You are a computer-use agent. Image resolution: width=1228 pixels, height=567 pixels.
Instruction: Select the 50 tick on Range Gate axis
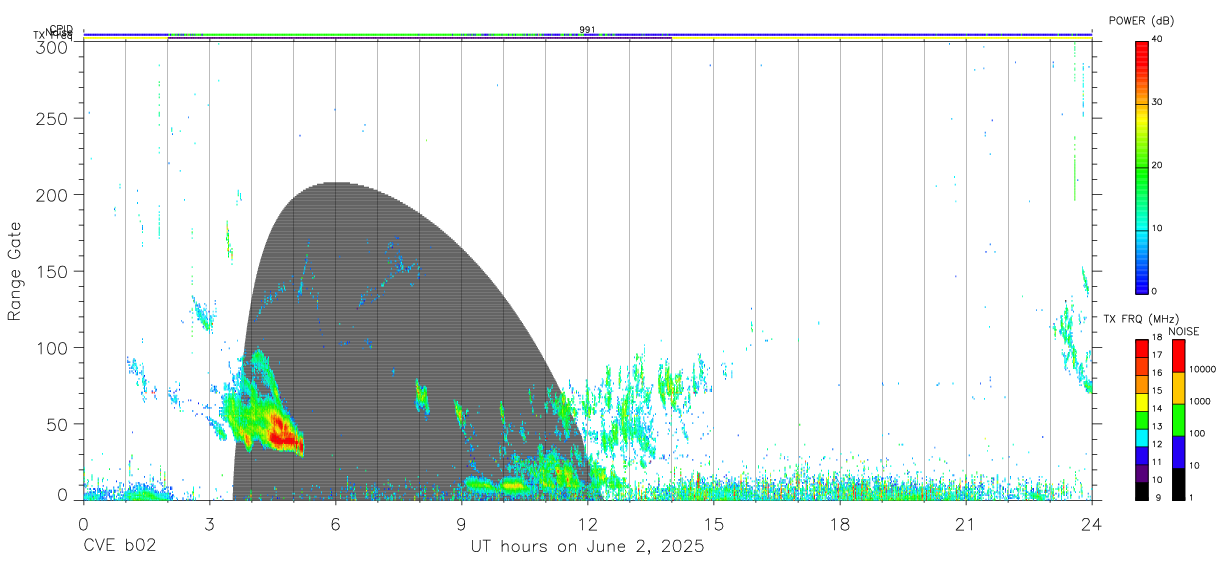(58, 424)
